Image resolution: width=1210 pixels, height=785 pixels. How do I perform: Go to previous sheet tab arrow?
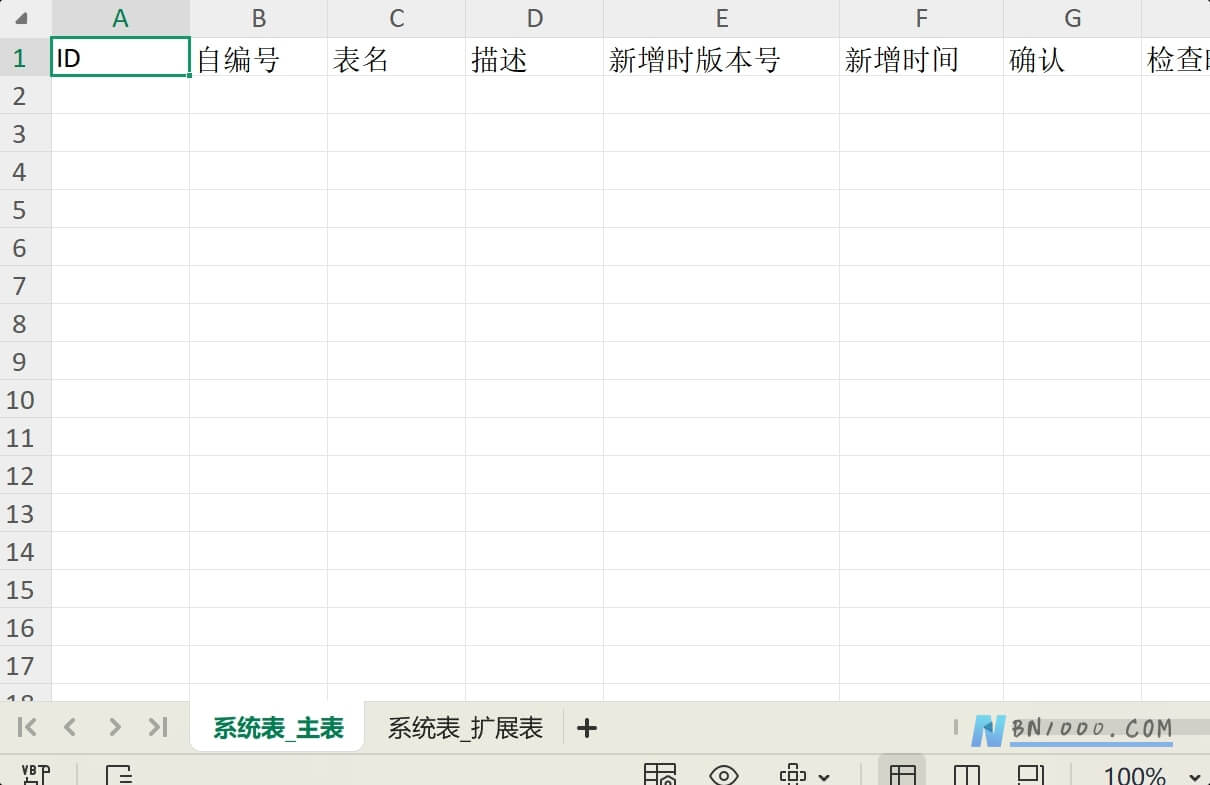[70, 727]
